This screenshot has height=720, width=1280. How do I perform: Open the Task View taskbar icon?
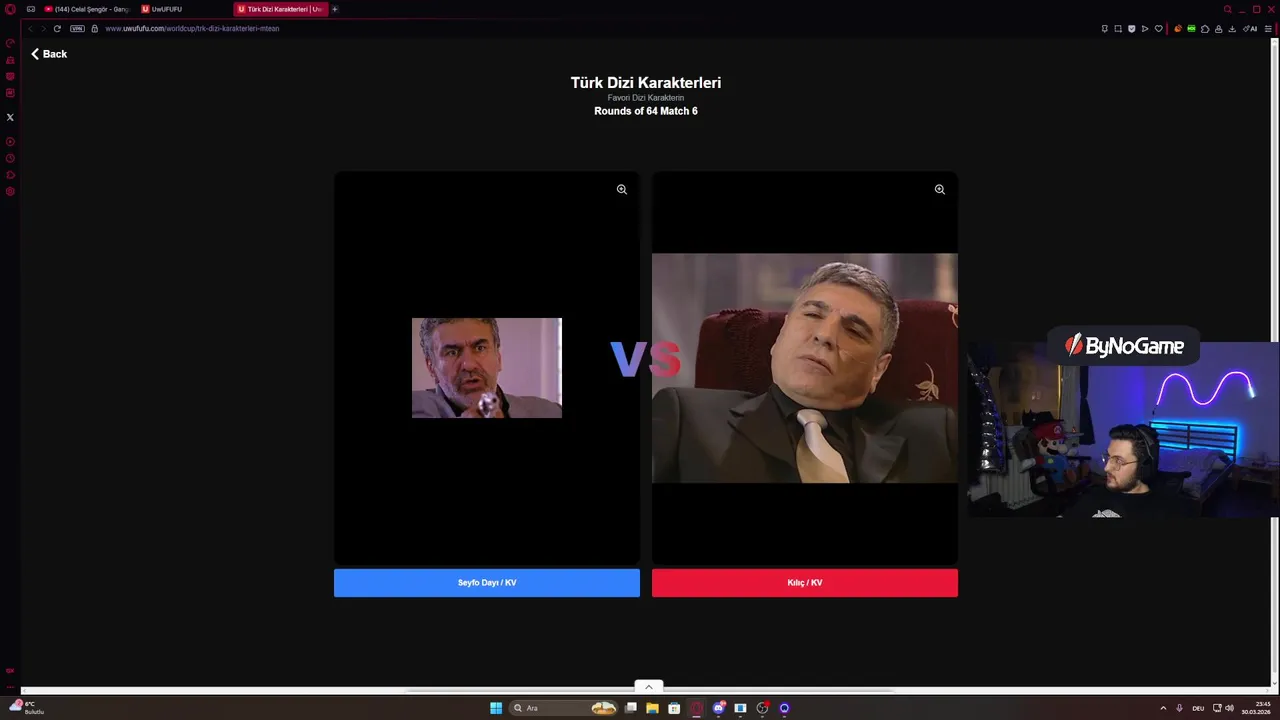coord(631,708)
